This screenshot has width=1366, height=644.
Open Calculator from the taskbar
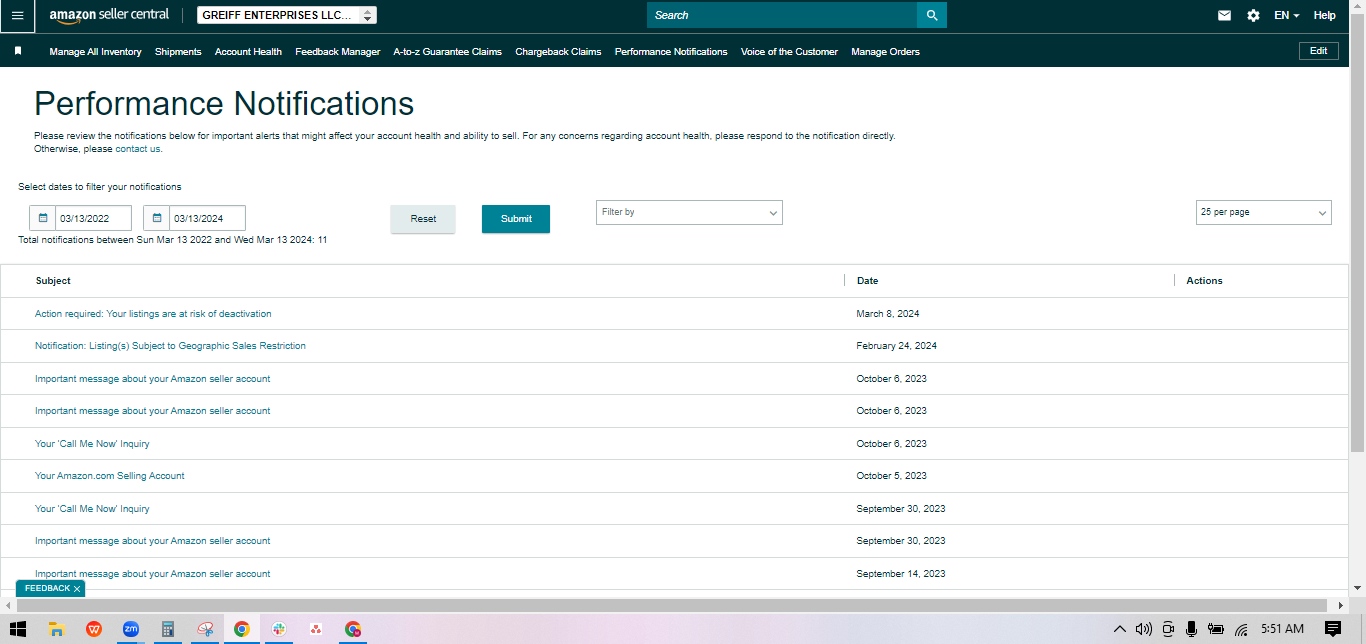(x=167, y=629)
